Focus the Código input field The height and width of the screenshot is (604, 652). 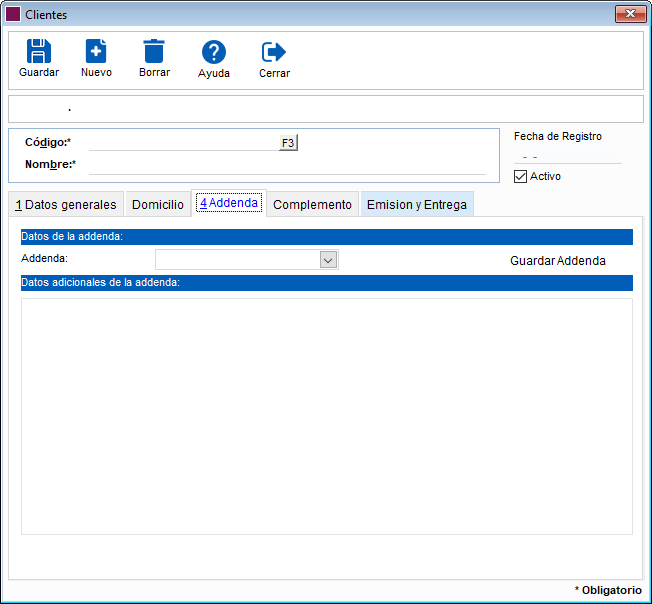[x=182, y=143]
